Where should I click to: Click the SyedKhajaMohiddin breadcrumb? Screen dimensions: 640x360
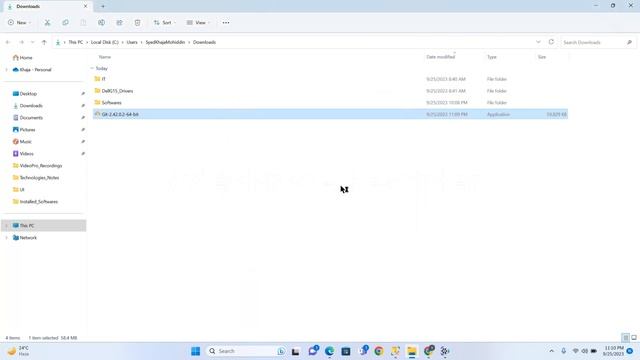pyautogui.click(x=165, y=42)
